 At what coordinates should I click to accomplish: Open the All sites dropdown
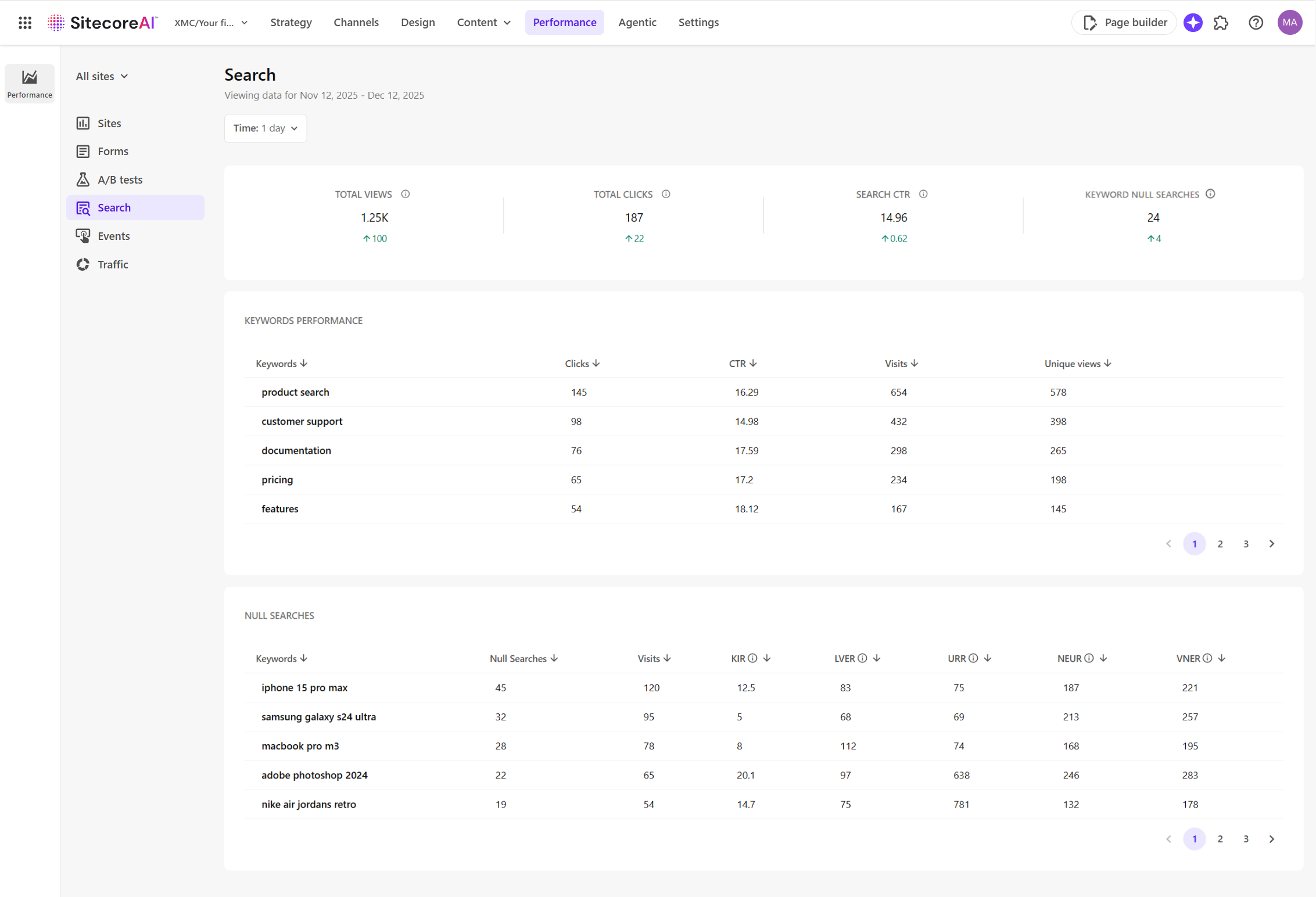pos(102,76)
